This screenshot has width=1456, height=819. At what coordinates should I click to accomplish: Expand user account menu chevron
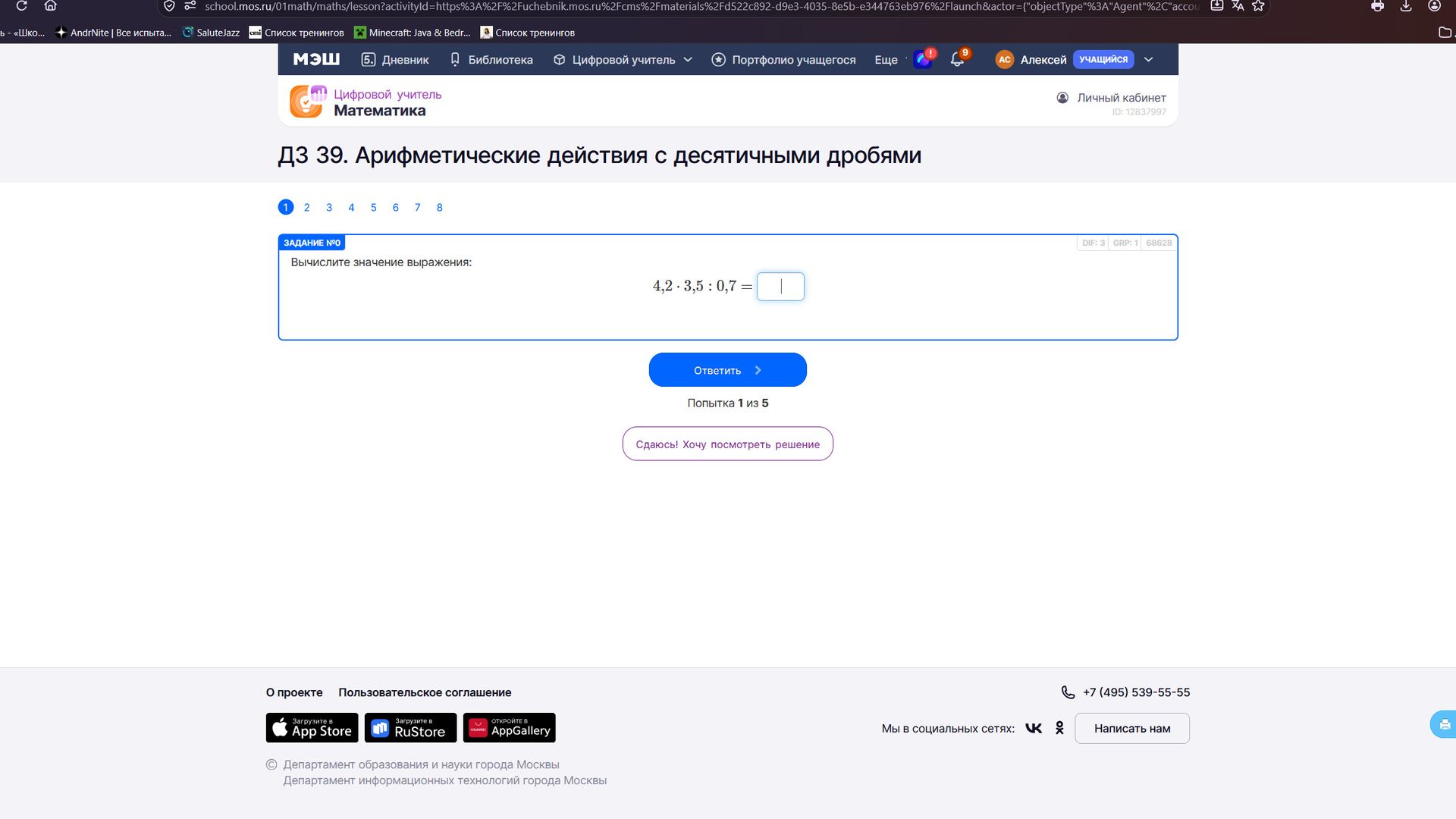click(1149, 59)
